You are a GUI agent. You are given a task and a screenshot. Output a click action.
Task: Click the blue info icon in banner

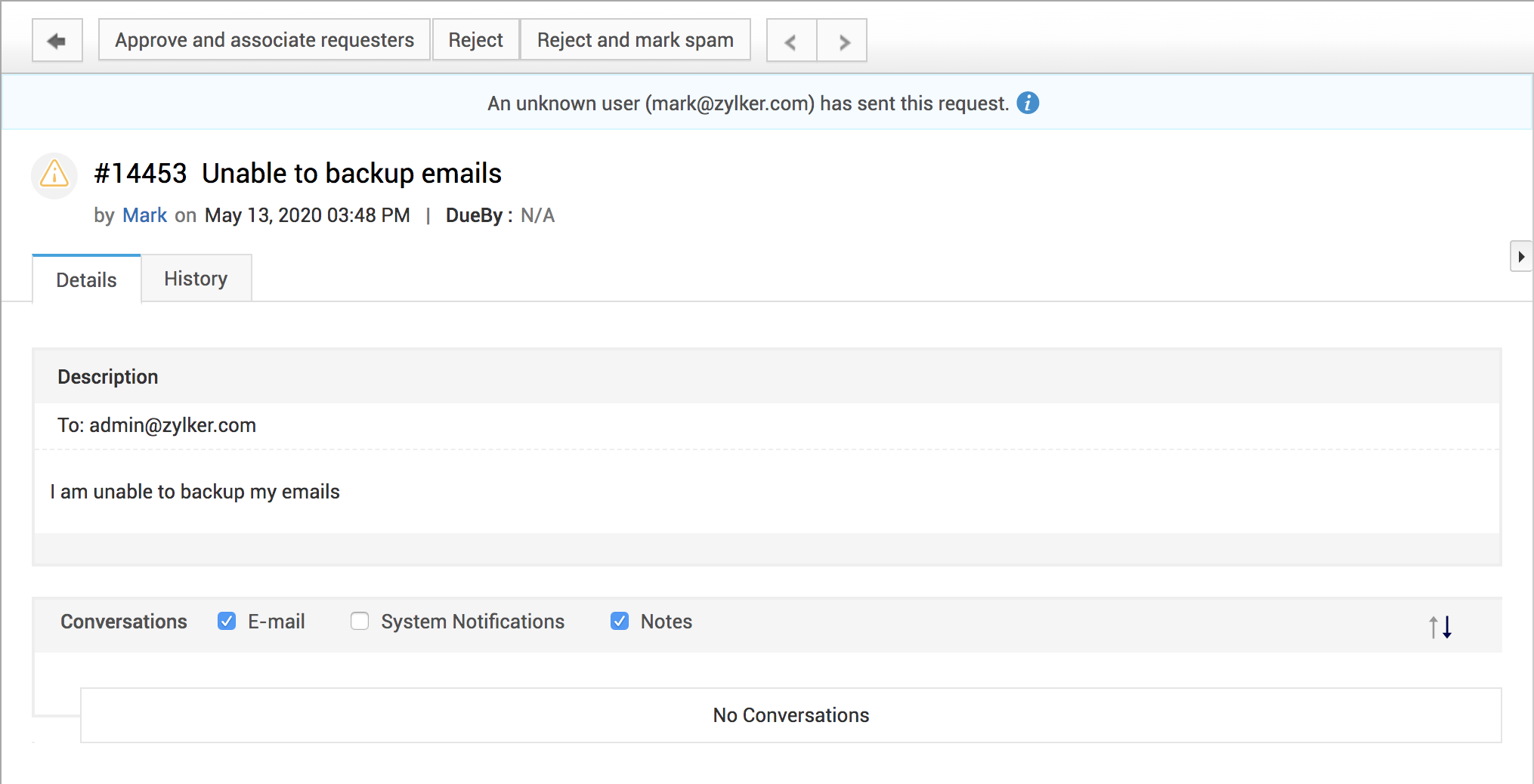[1028, 103]
